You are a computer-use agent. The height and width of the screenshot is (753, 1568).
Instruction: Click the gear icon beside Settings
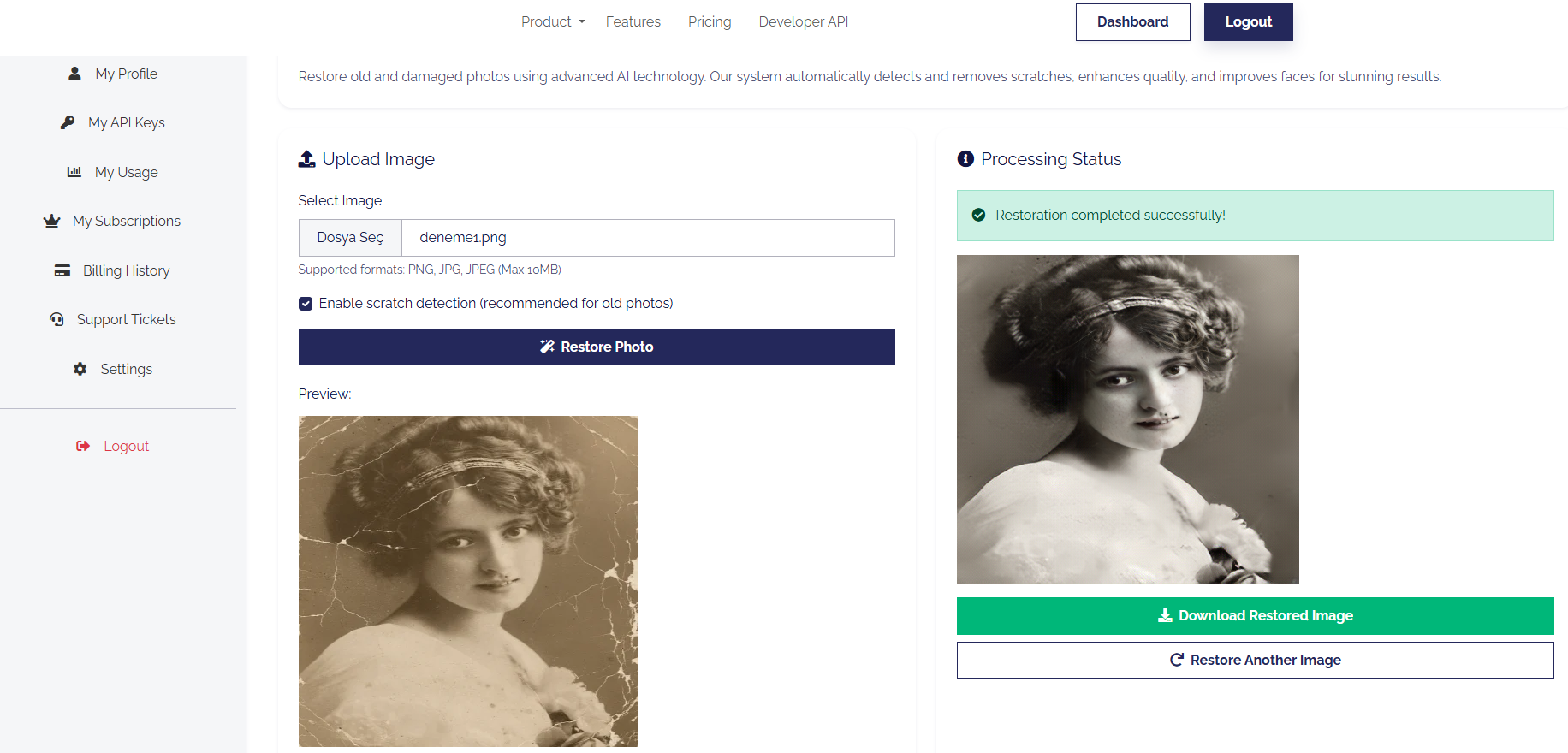pos(80,369)
